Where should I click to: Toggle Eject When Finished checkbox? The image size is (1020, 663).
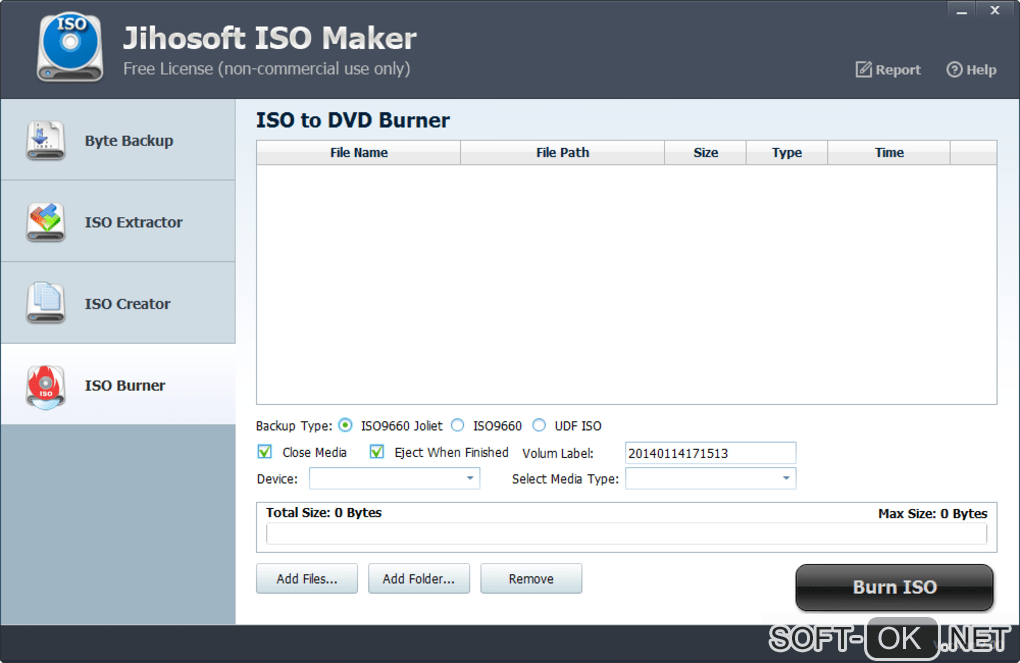tap(377, 452)
